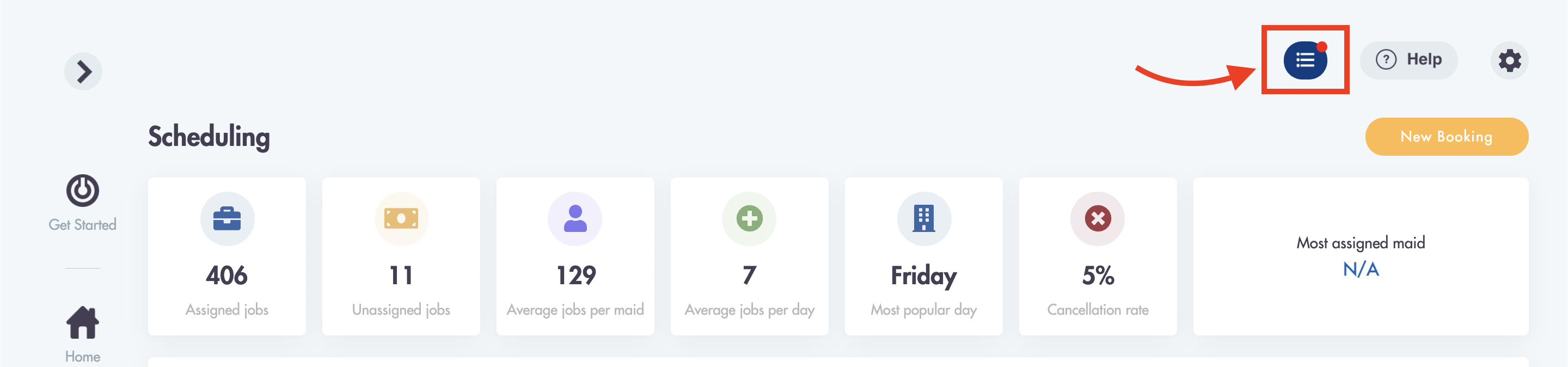
Task: Click the purple person maid icon
Action: tap(575, 218)
